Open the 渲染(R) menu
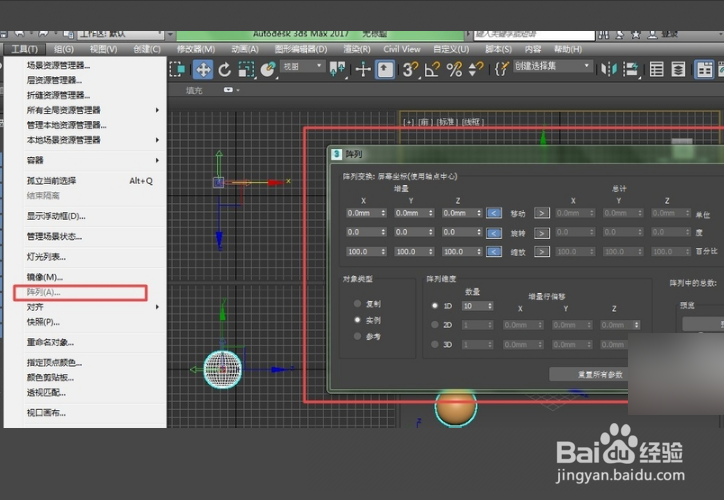724x500 pixels. [356, 49]
